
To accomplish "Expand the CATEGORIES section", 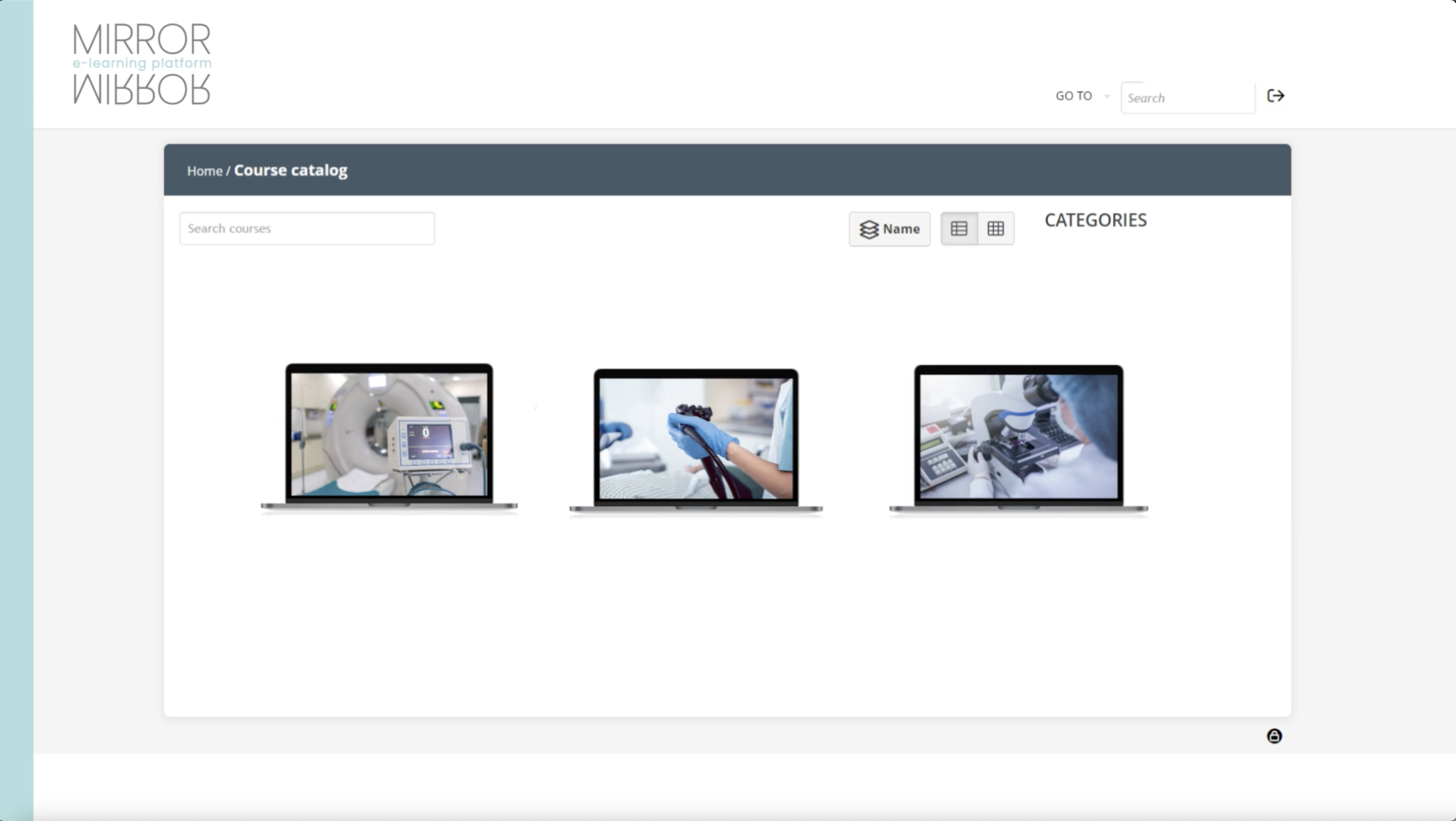I will point(1096,221).
